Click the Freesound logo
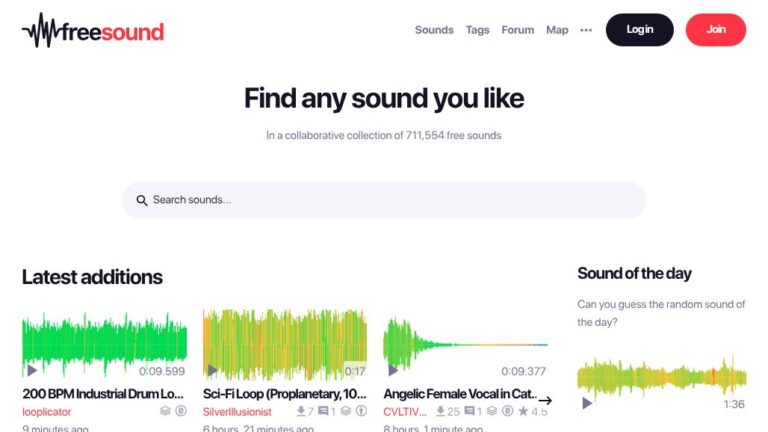This screenshot has height=432, width=768. click(x=93, y=30)
